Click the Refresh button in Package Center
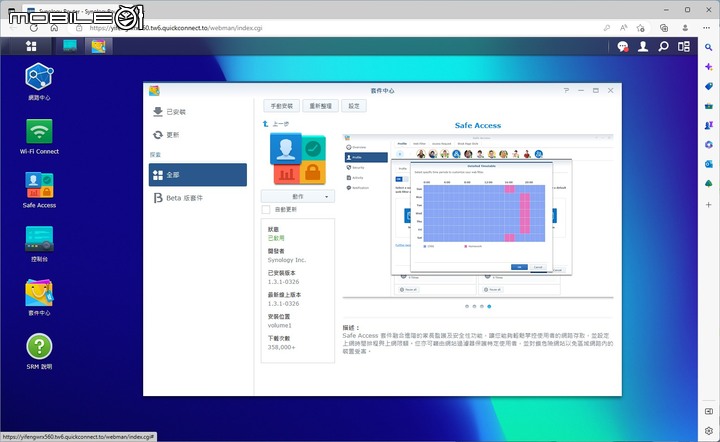The image size is (720, 442). click(x=321, y=106)
